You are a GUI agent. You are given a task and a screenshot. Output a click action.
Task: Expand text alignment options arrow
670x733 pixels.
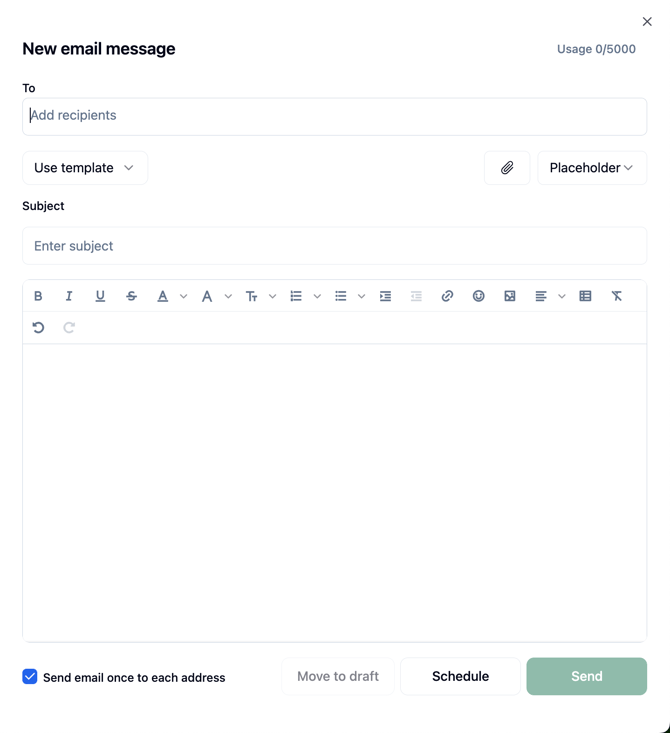[x=562, y=296]
